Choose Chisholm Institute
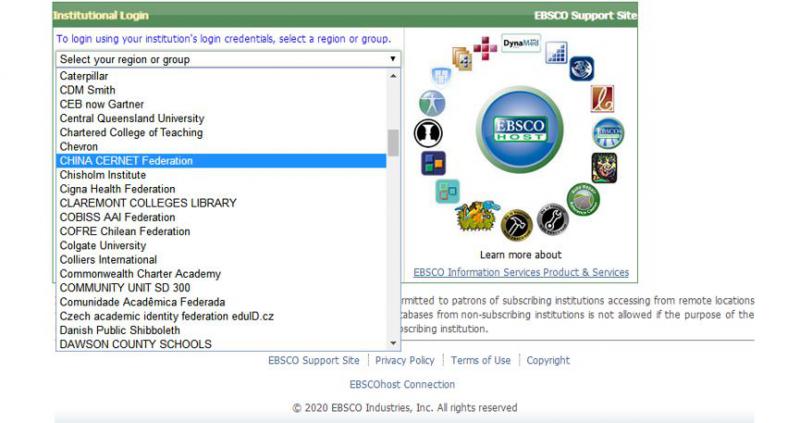 pyautogui.click(x=221, y=175)
